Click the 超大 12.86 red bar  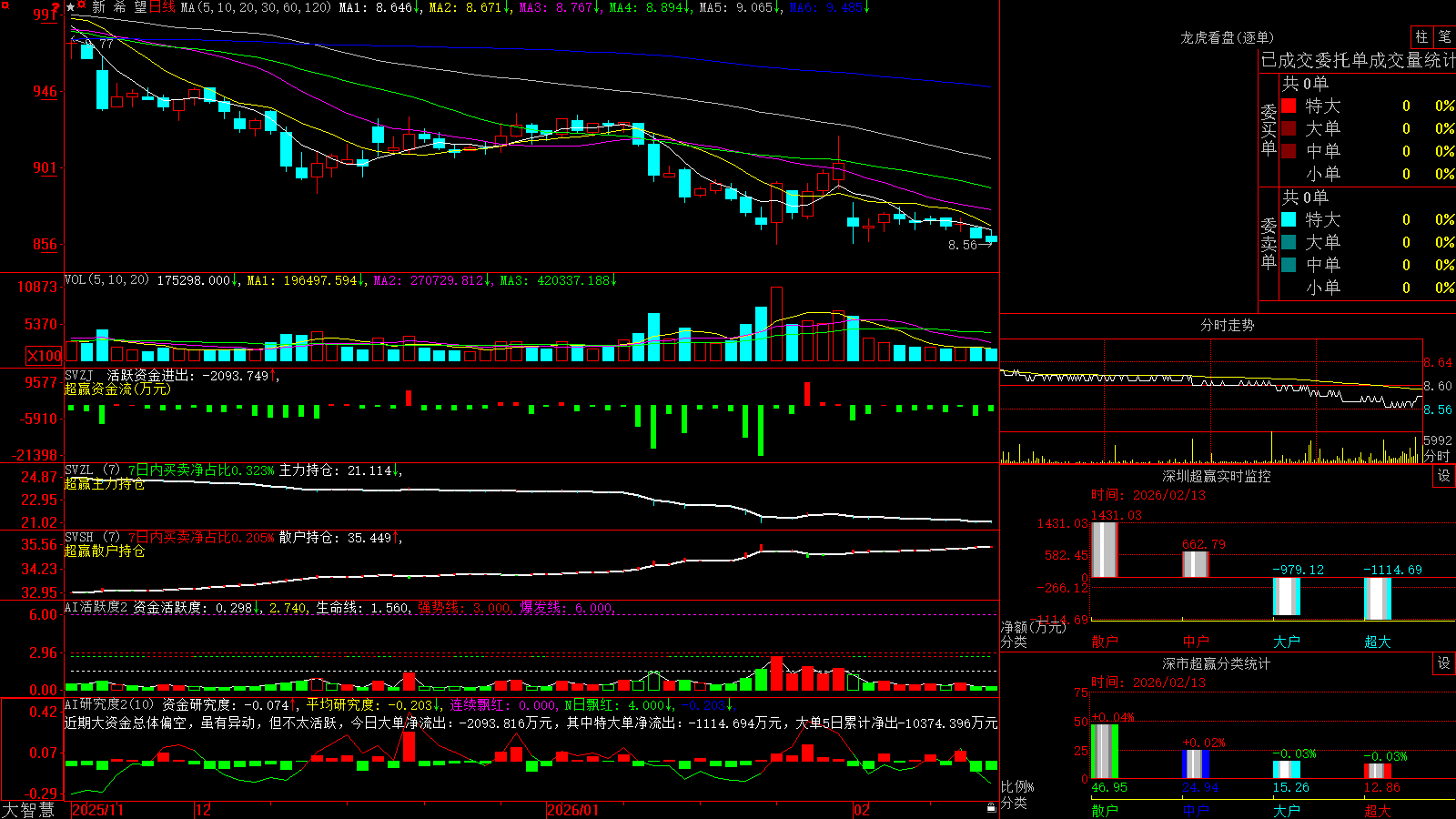point(1378,772)
